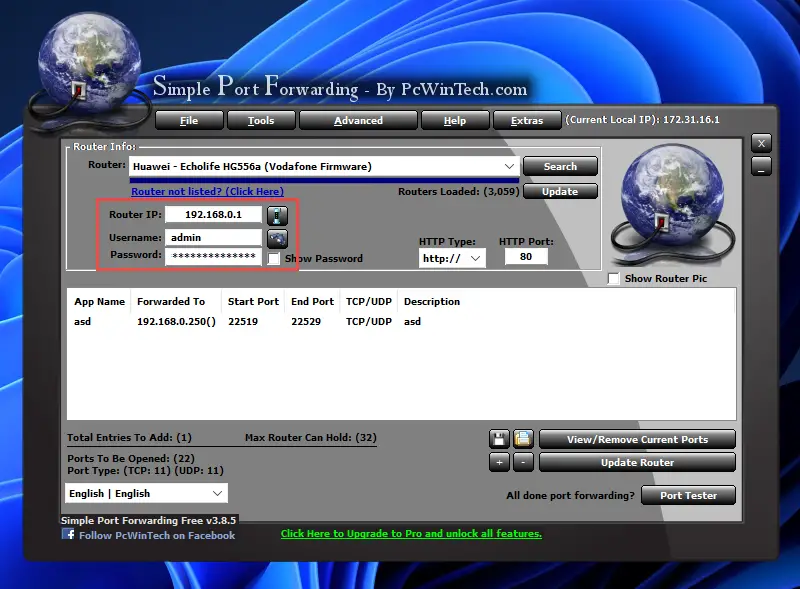The image size is (800, 589).
Task: Click into the Username field
Action: (x=213, y=237)
